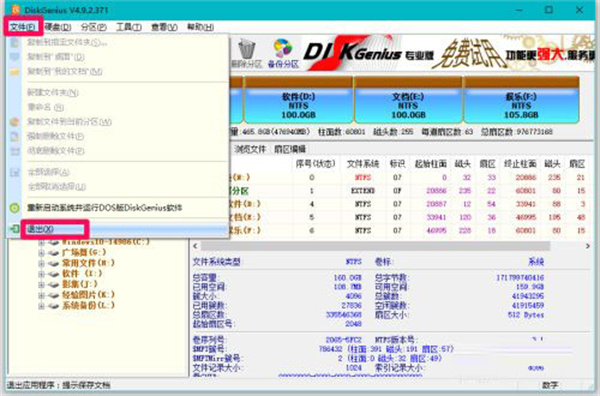Click drive icon of 常用文件(H:)
The width and height of the screenshot is (600, 396).
click(54, 264)
